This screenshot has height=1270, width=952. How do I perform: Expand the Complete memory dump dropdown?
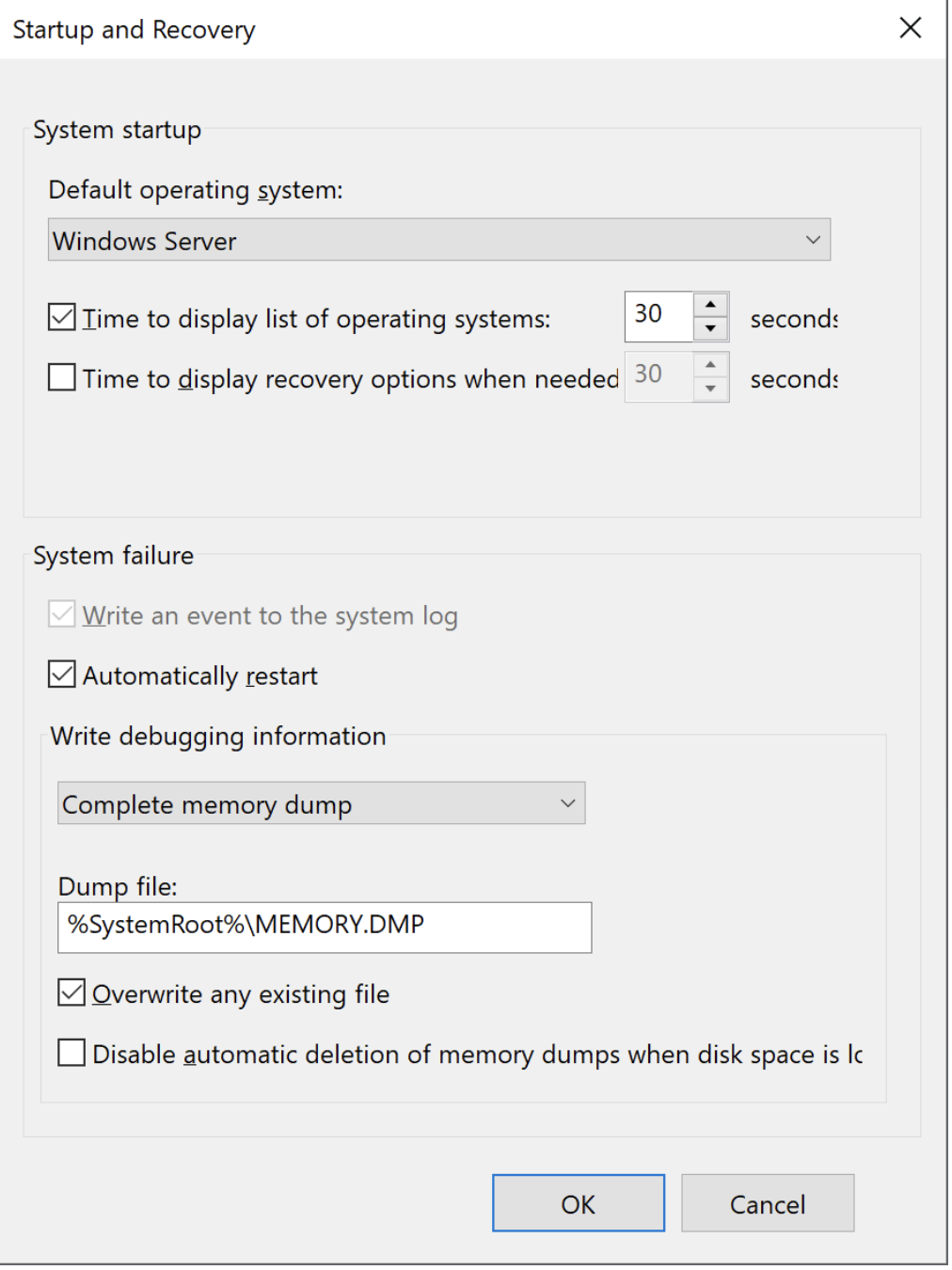click(321, 803)
